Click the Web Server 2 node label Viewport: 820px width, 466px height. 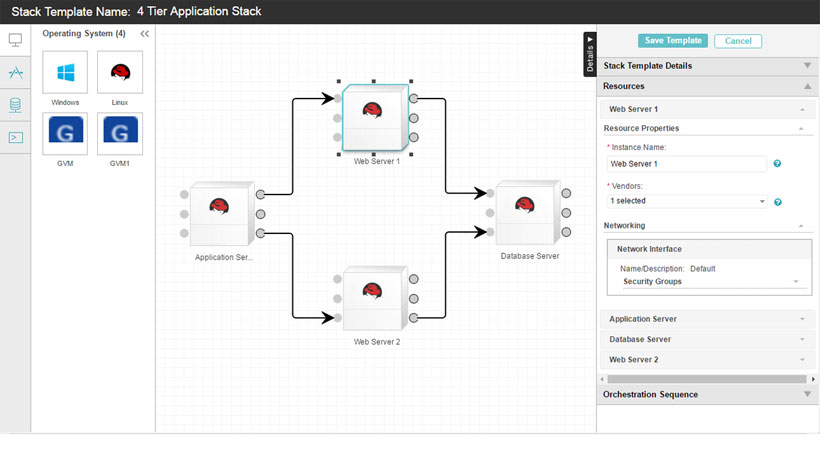pos(377,342)
